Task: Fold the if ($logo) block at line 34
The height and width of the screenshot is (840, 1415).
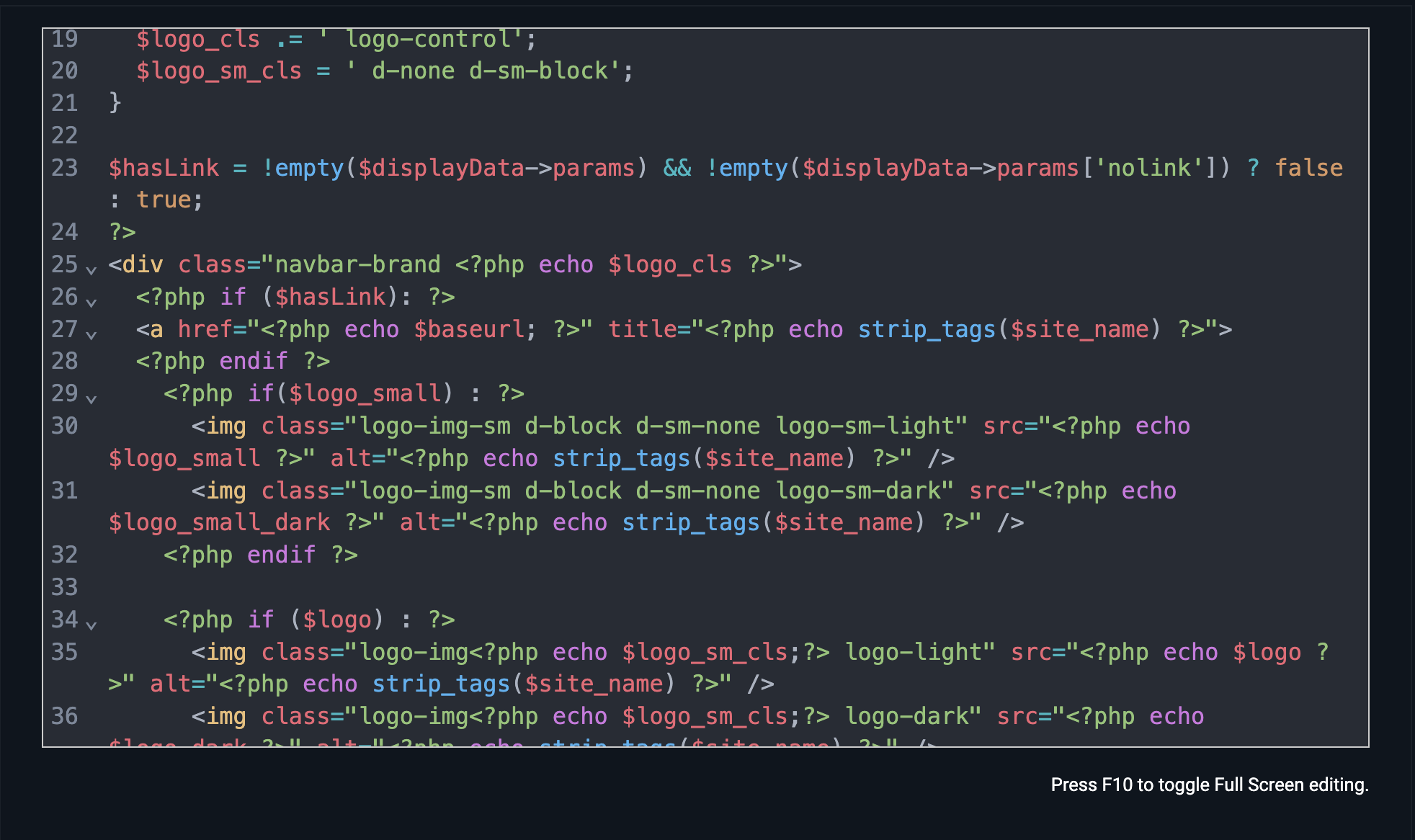Action: coord(91,625)
